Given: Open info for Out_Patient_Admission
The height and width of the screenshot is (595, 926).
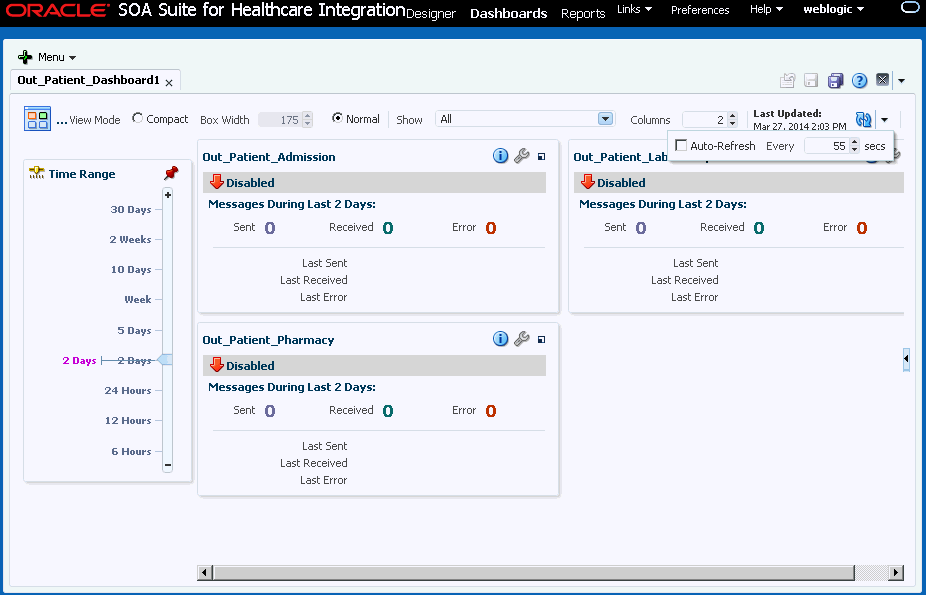Looking at the screenshot, I should pos(500,156).
